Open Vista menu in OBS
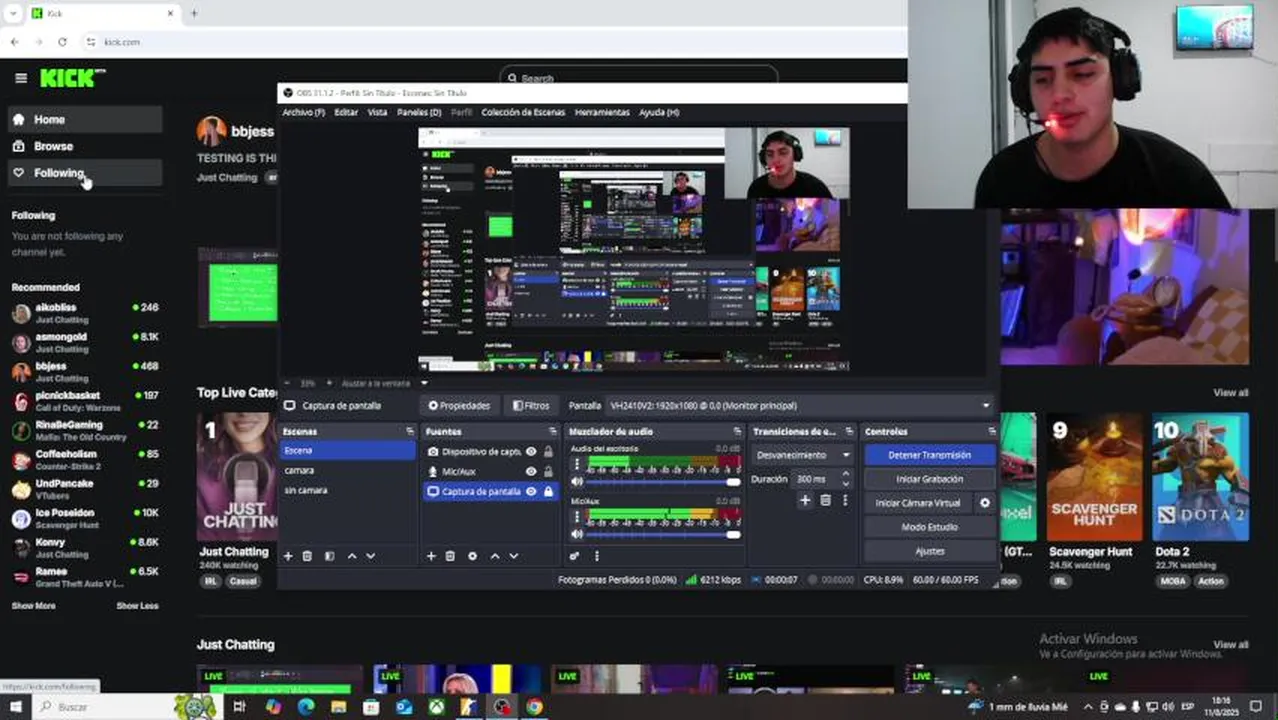Screen dimensions: 1278x720 tap(377, 113)
